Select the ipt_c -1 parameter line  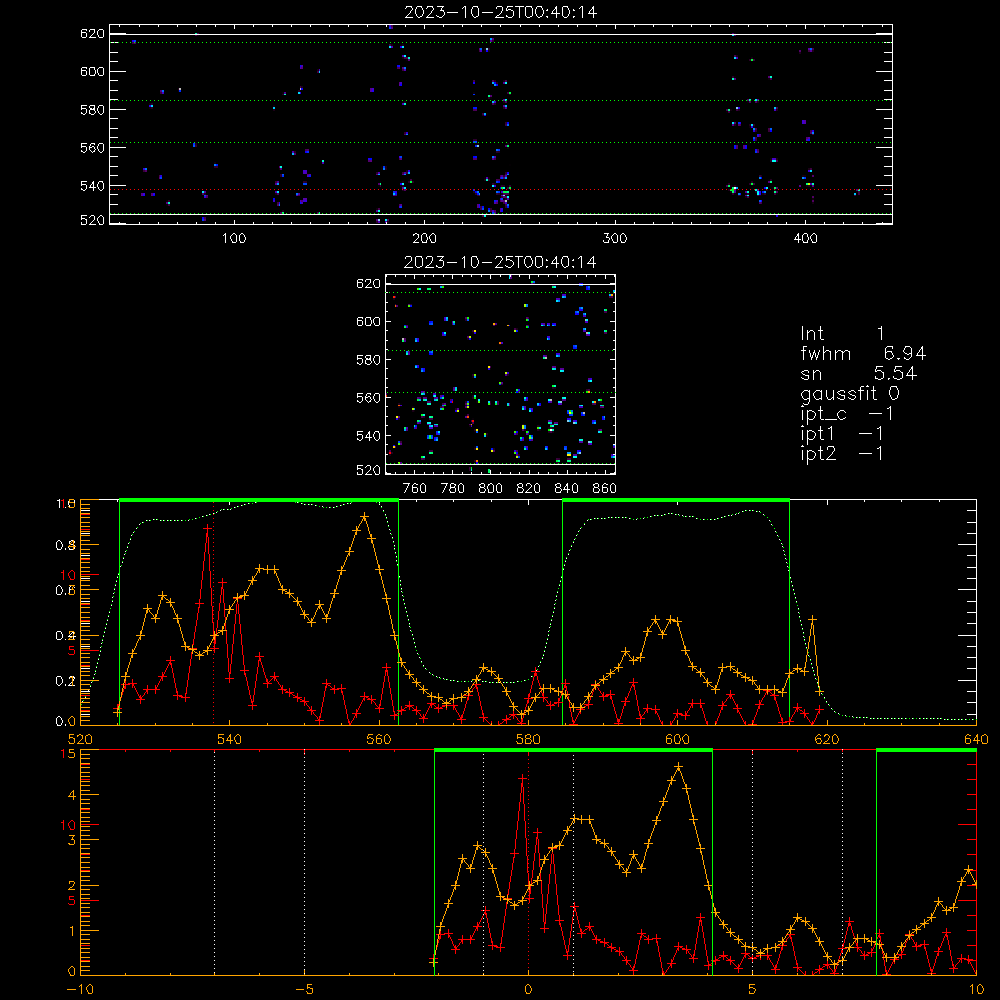click(x=847, y=415)
